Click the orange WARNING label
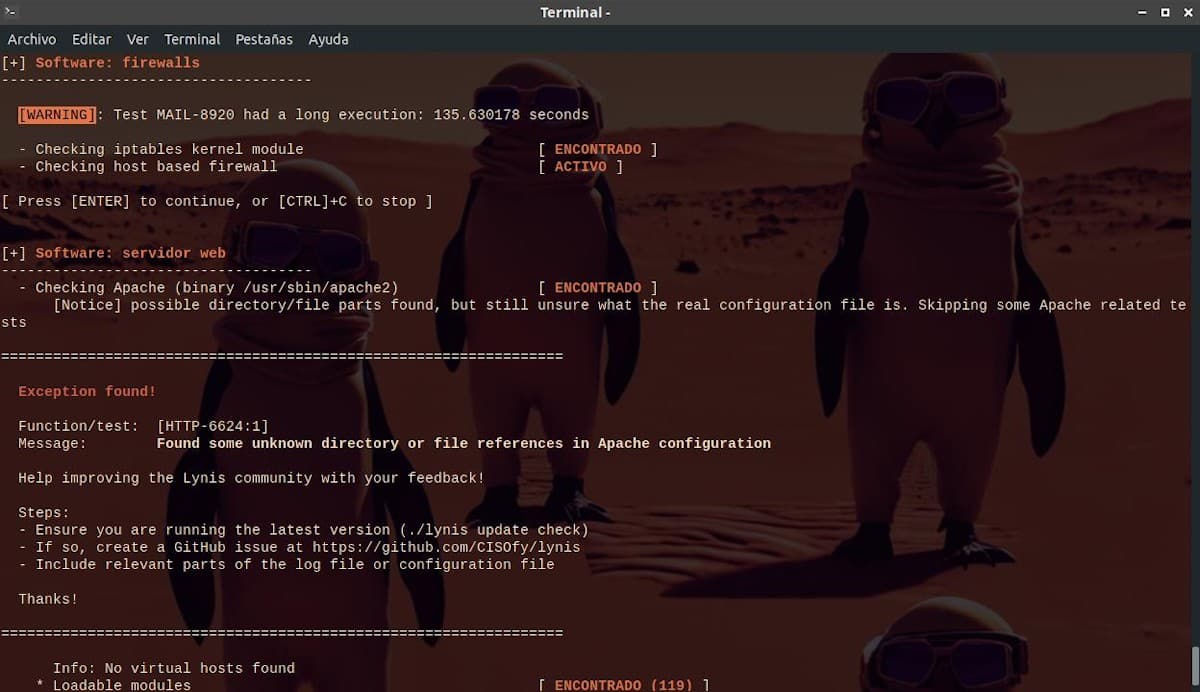 click(57, 115)
